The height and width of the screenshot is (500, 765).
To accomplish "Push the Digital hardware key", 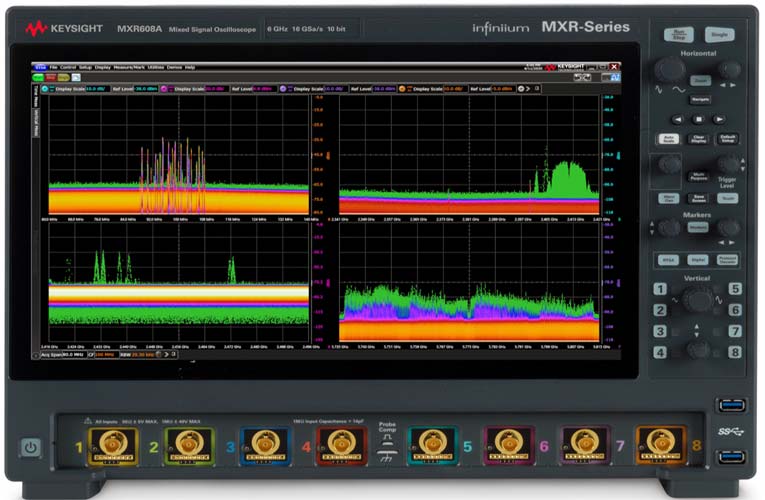I will (x=698, y=260).
